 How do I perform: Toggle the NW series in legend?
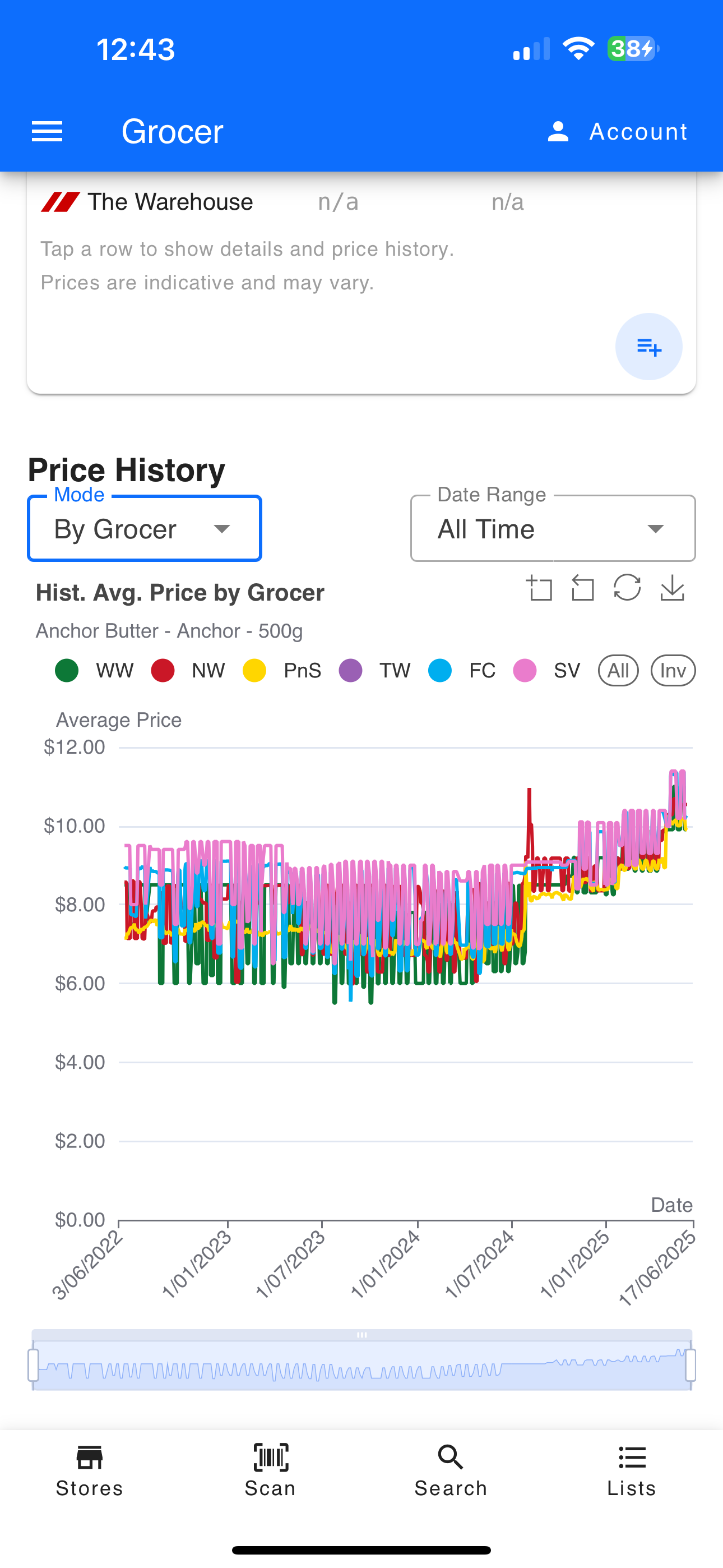pyautogui.click(x=188, y=671)
